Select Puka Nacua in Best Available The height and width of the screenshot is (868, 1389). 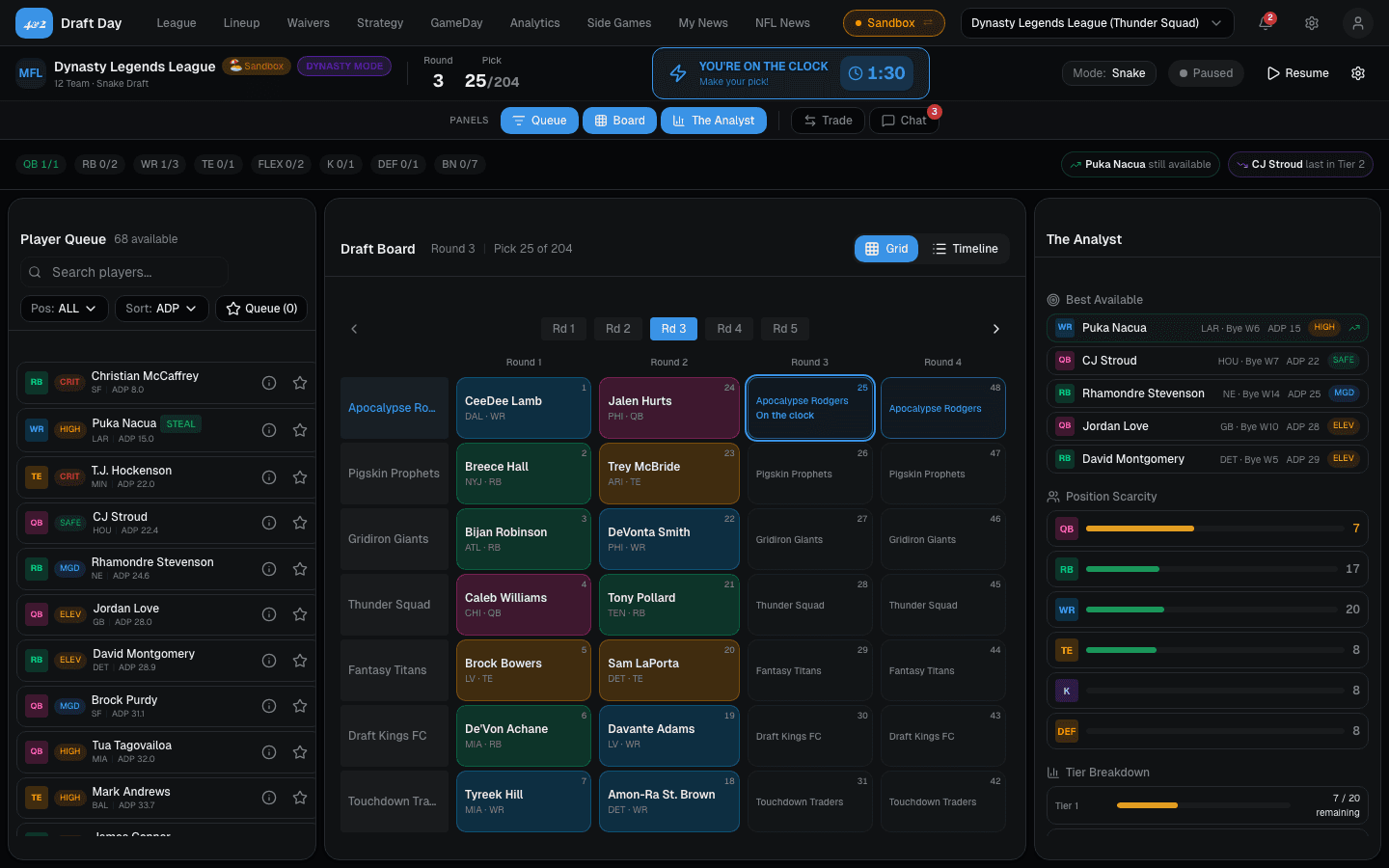[x=1208, y=328]
